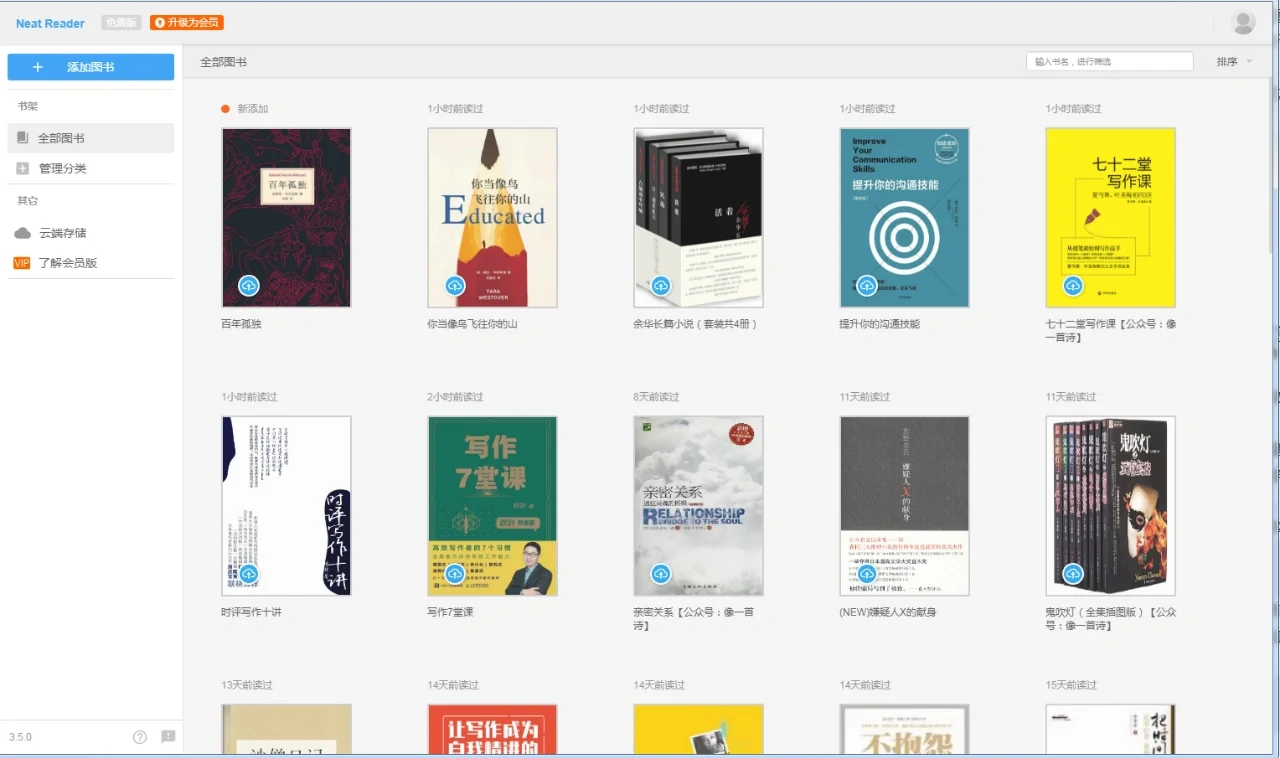The image size is (1280, 758).
Task: Expand the 排序 sort dropdown
Action: [x=1234, y=62]
